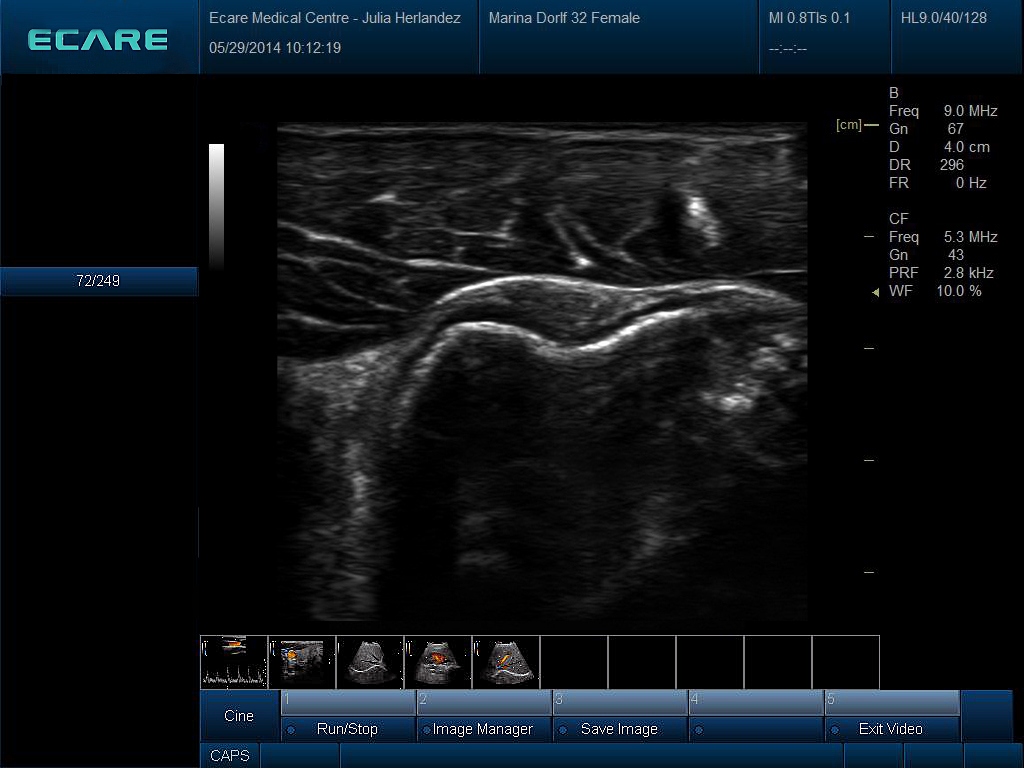Open the fourth thumbnail with orange color flow
Image resolution: width=1024 pixels, height=768 pixels.
click(x=438, y=662)
